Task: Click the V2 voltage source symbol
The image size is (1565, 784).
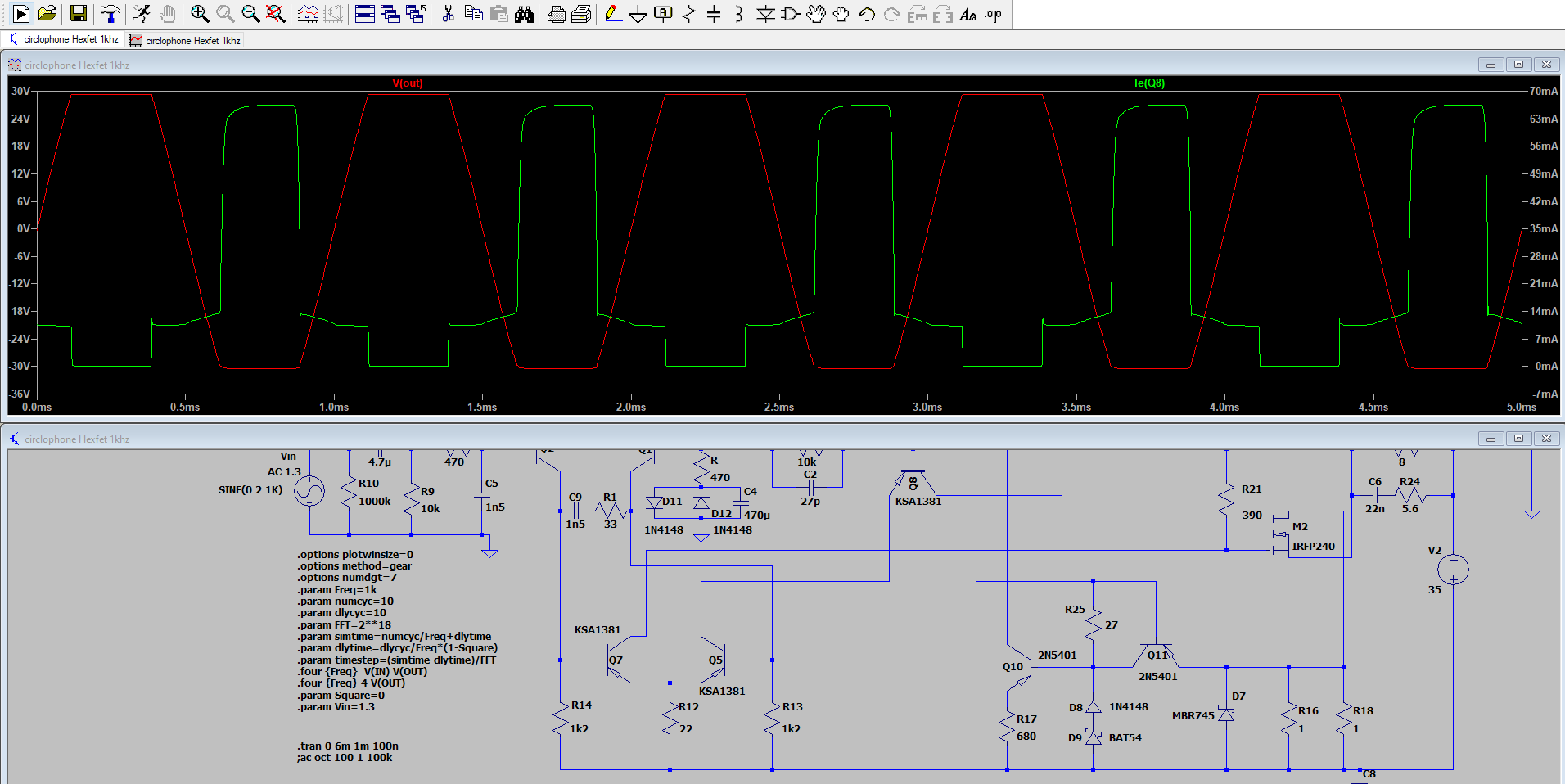Action: (x=1453, y=570)
